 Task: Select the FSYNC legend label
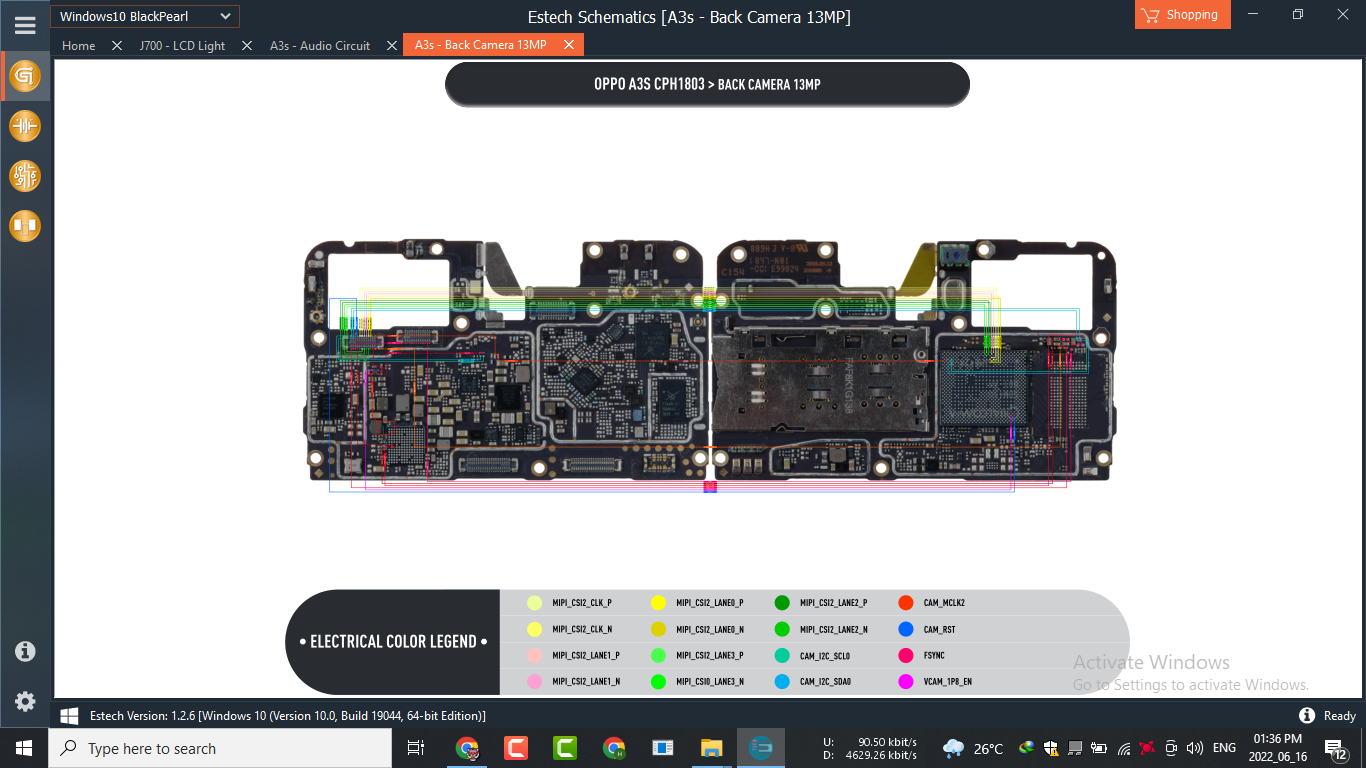934,656
